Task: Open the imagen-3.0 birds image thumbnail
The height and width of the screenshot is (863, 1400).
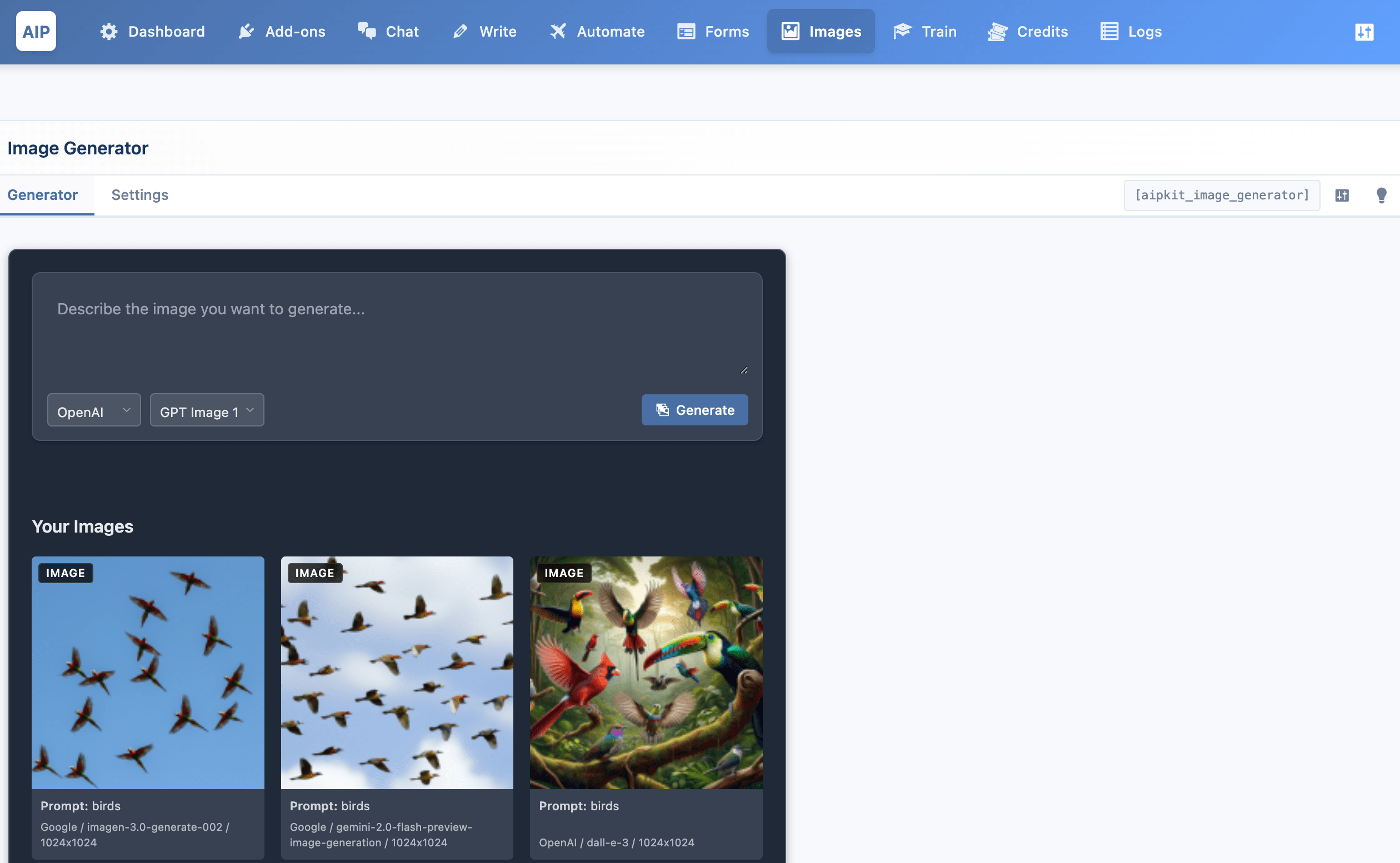Action: point(148,673)
